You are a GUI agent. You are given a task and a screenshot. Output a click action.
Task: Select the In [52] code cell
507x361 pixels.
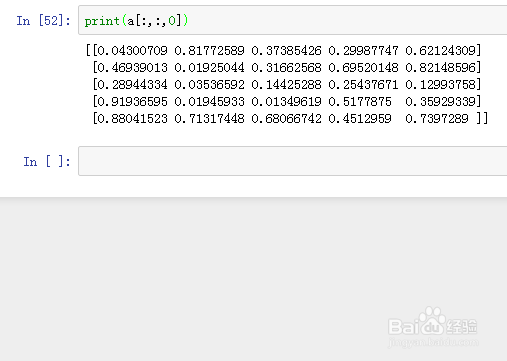coord(293,20)
